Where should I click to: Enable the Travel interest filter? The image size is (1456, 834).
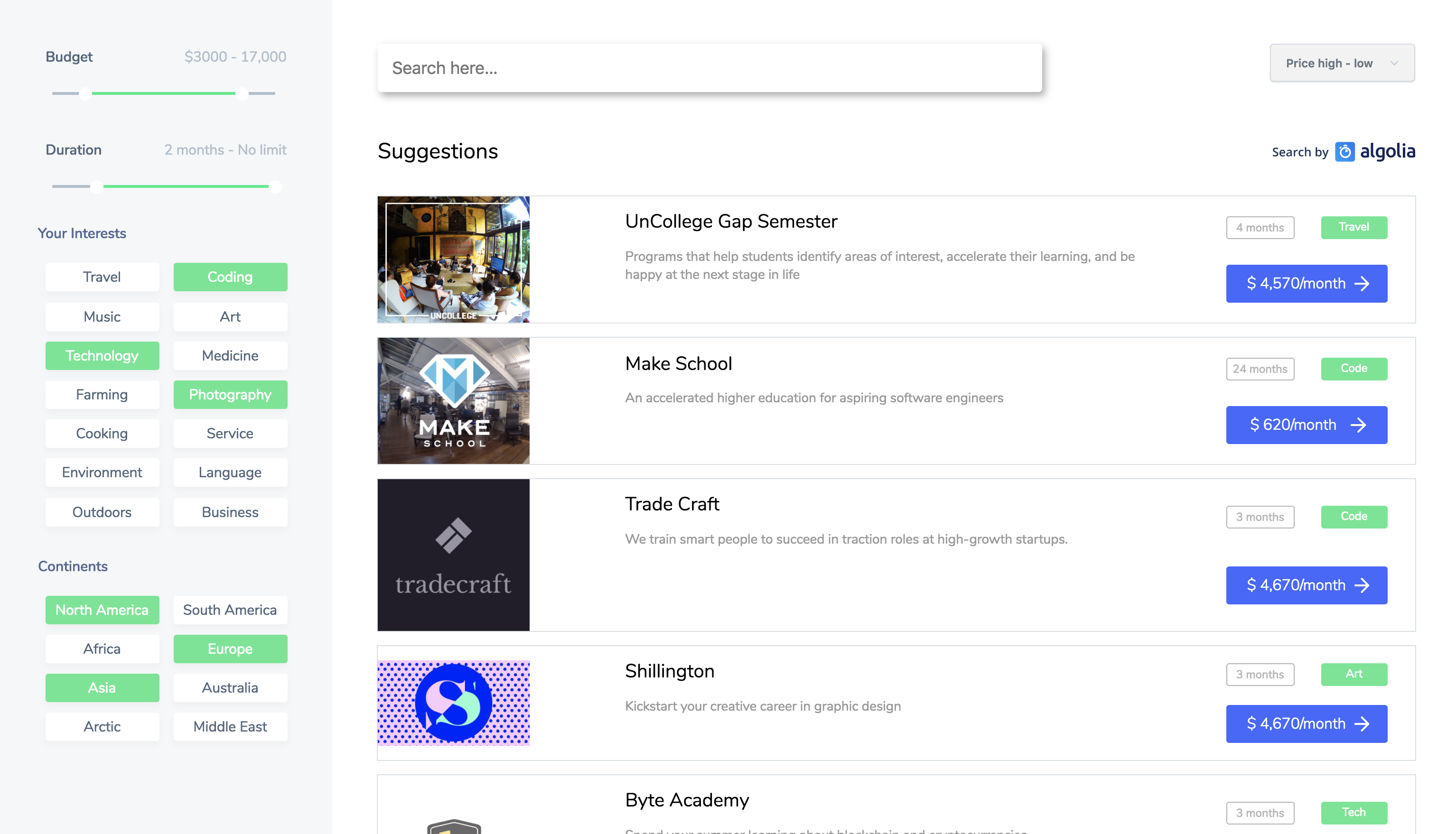[102, 277]
